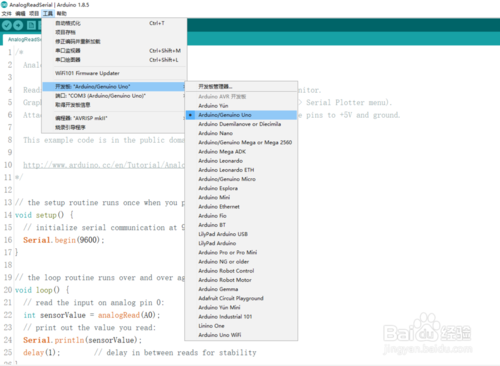Pick Arduino Ethernet from board list
The height and width of the screenshot is (366, 500).
point(241,207)
